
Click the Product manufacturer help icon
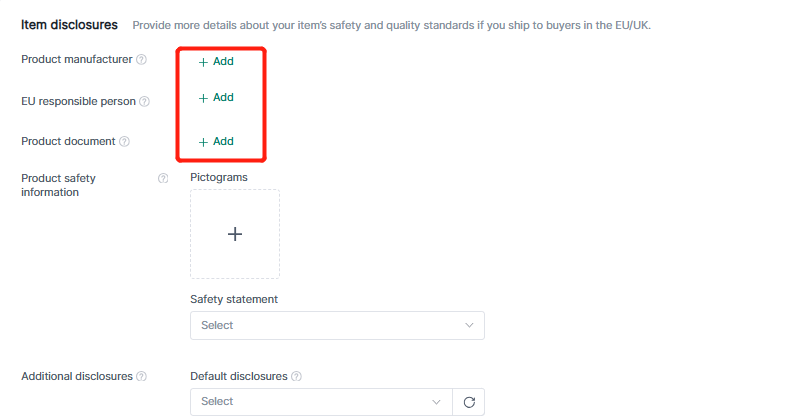pos(141,60)
